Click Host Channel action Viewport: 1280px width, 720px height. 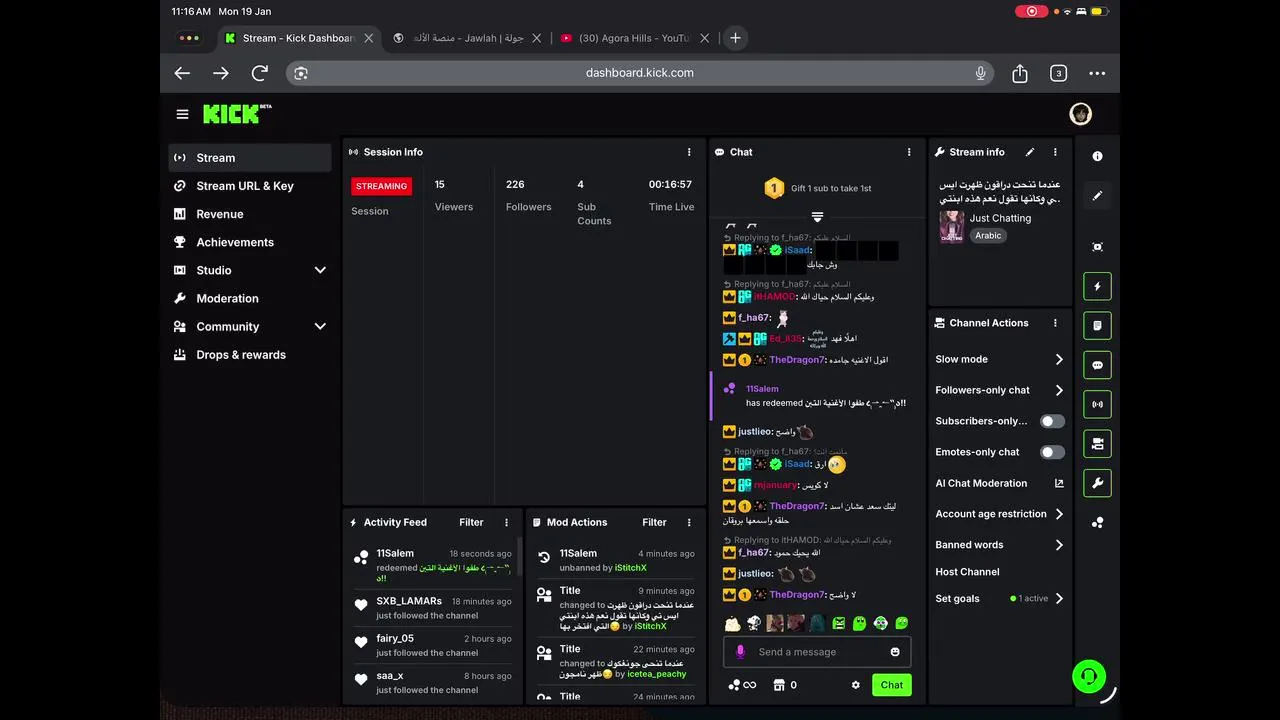pos(967,572)
